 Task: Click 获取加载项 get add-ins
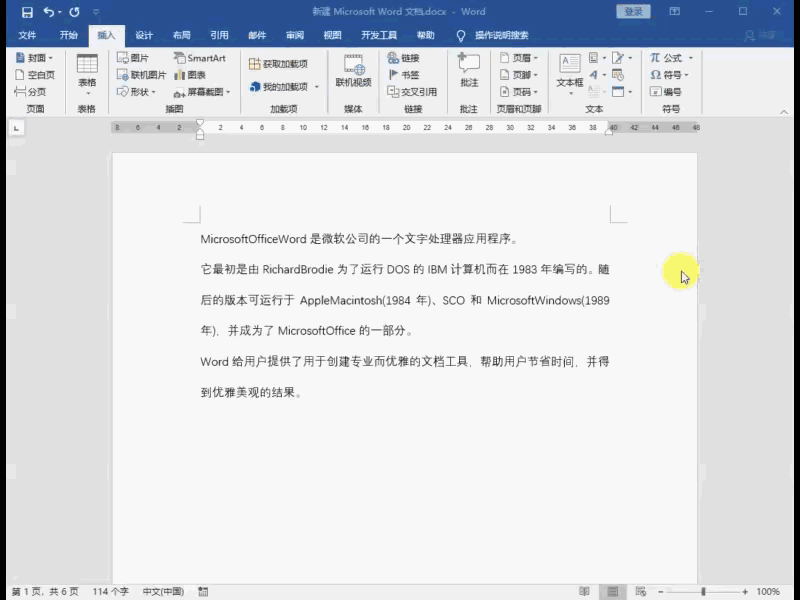(x=278, y=64)
